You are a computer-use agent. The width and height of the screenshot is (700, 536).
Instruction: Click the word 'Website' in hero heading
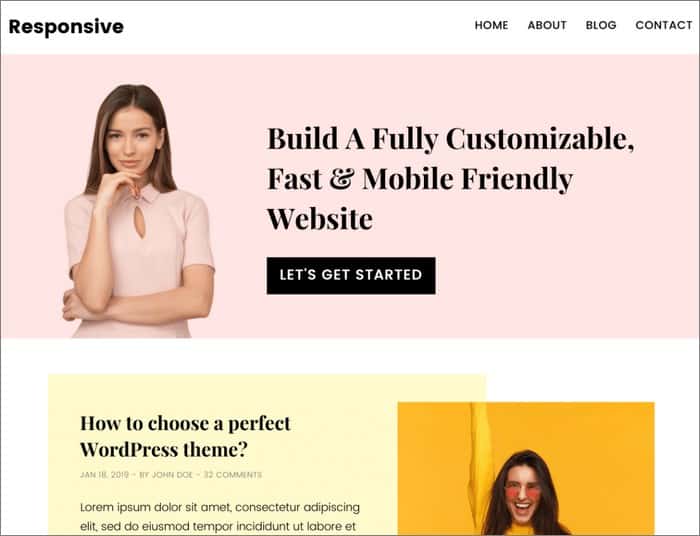(320, 219)
